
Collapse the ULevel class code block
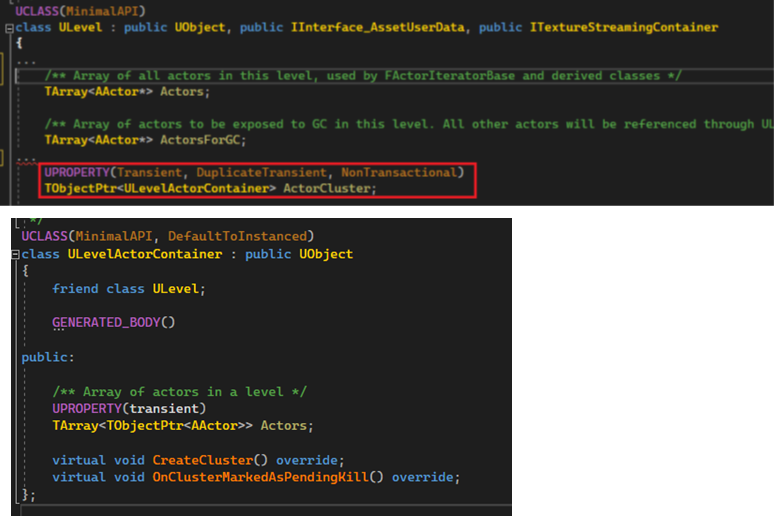pos(9,28)
